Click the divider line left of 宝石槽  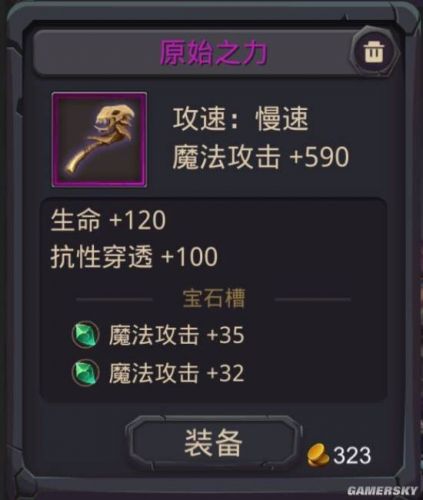(114, 299)
